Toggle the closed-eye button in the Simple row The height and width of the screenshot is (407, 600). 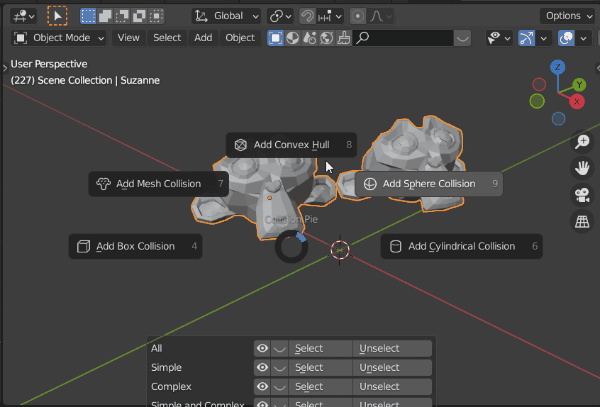(x=280, y=368)
